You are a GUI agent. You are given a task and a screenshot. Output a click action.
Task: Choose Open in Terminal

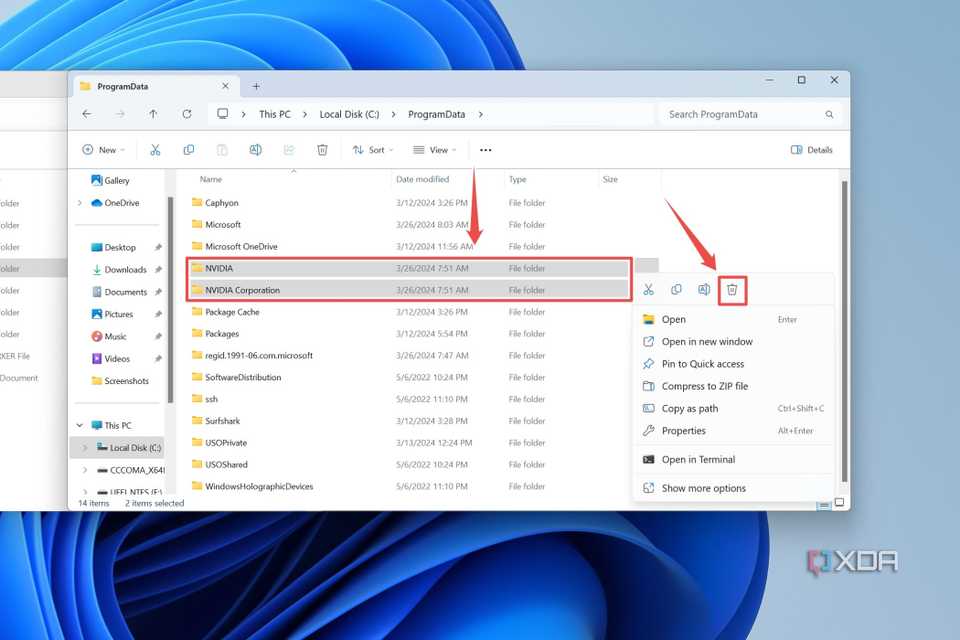click(733, 459)
